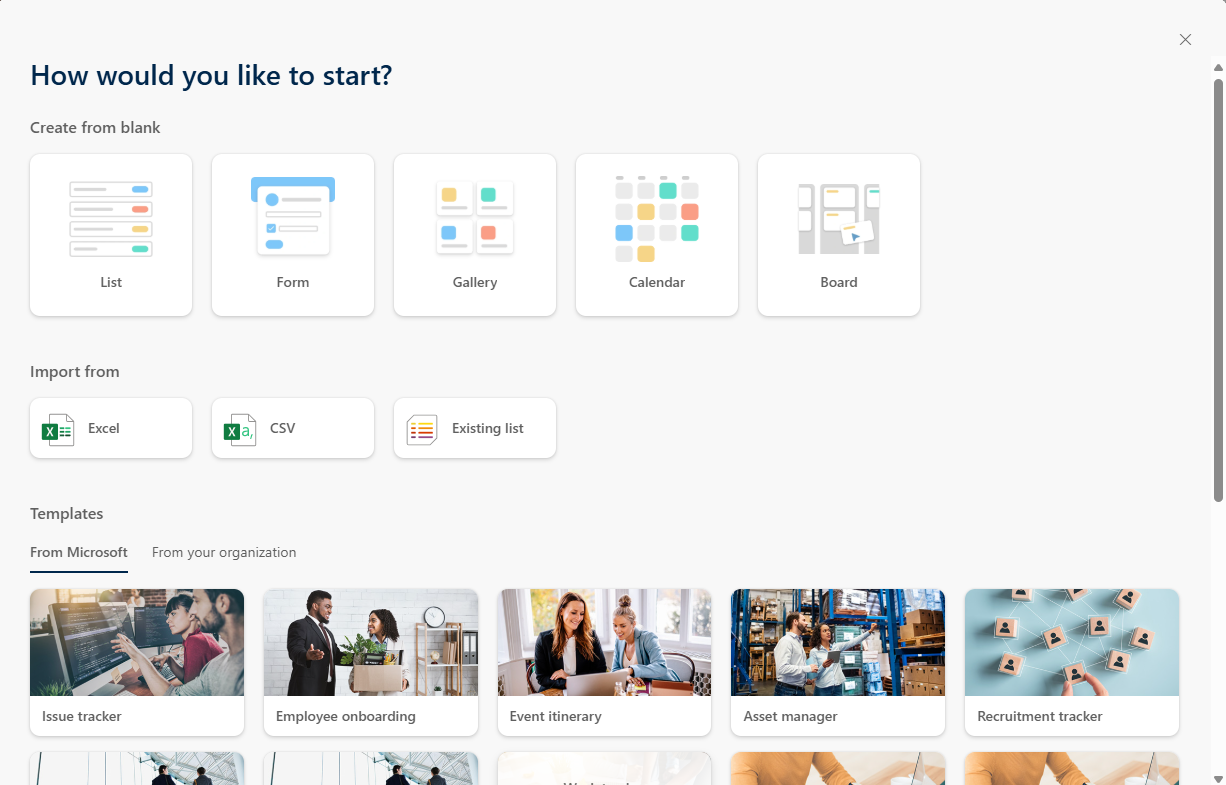Choose the Form creation icon

(293, 215)
